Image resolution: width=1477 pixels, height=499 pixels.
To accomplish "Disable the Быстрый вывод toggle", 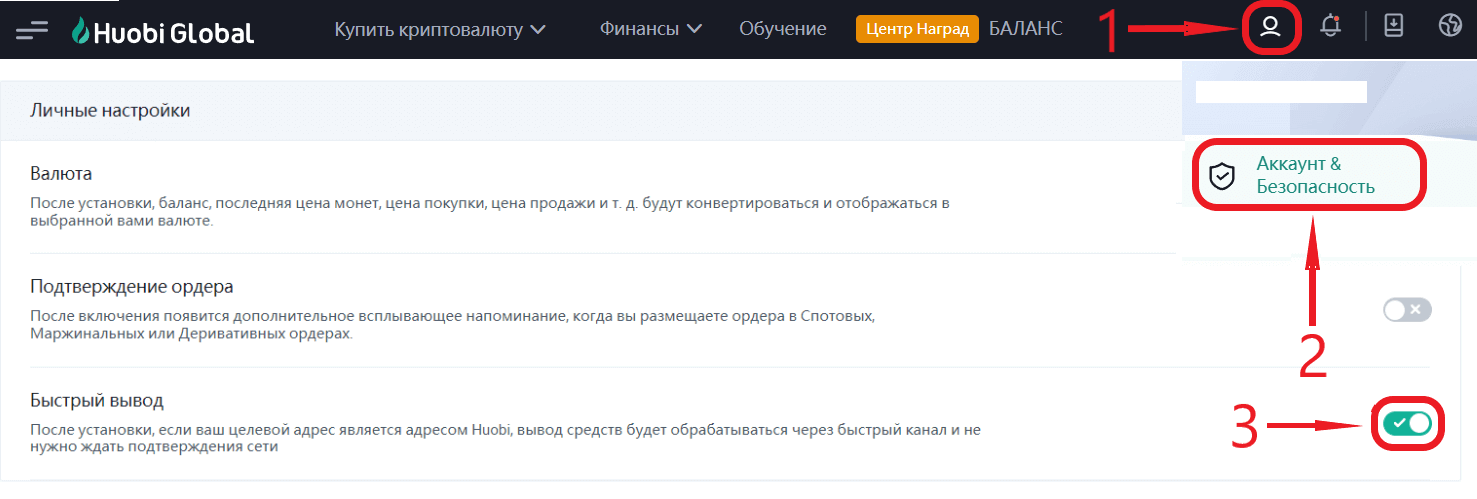I will [1407, 424].
